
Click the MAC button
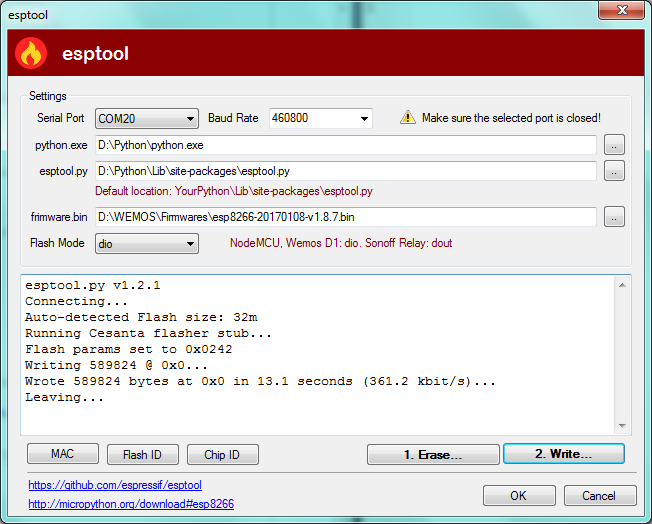[x=63, y=454]
